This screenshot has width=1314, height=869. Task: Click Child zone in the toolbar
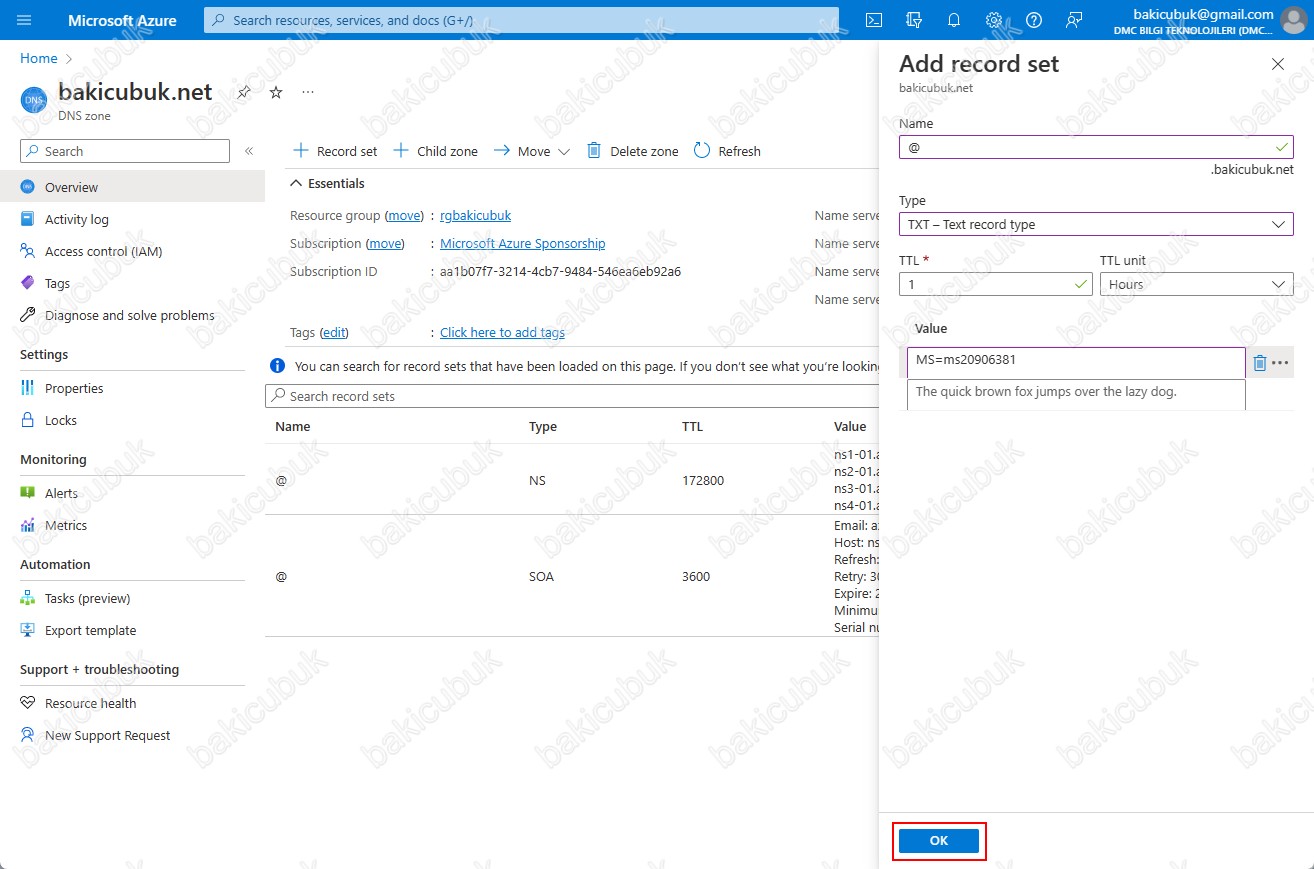(435, 151)
